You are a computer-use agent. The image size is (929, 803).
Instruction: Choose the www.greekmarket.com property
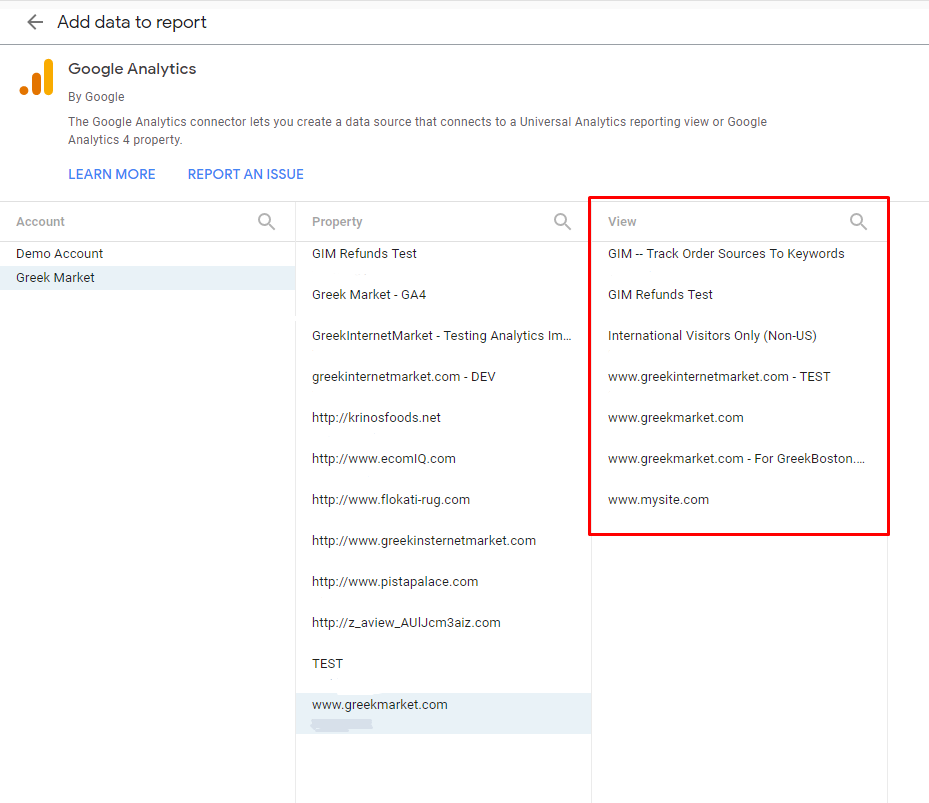(380, 705)
